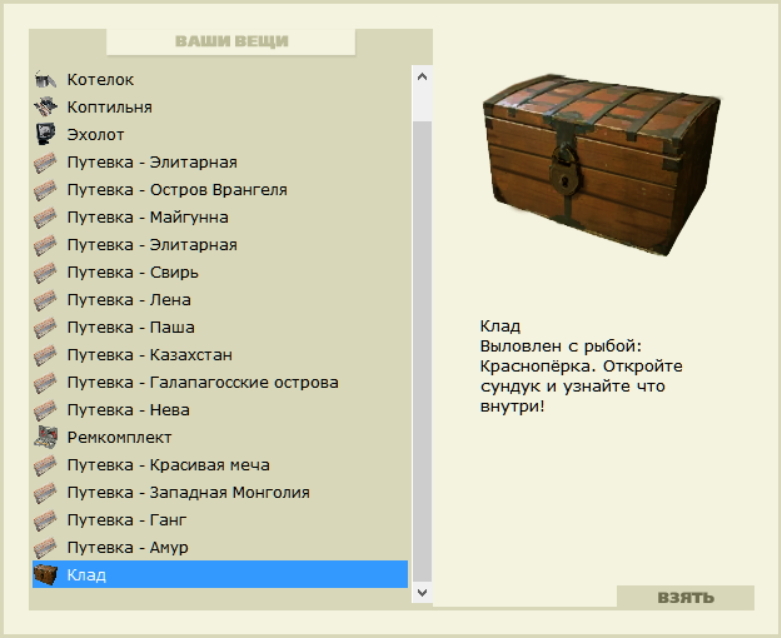Viewport: 781px width, 638px height.
Task: Click ticket icon beside Галапагосские острова
Action: point(45,383)
